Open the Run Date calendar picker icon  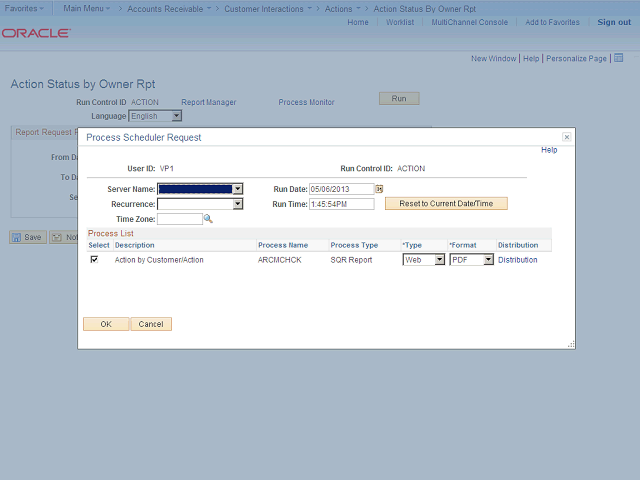coord(379,189)
